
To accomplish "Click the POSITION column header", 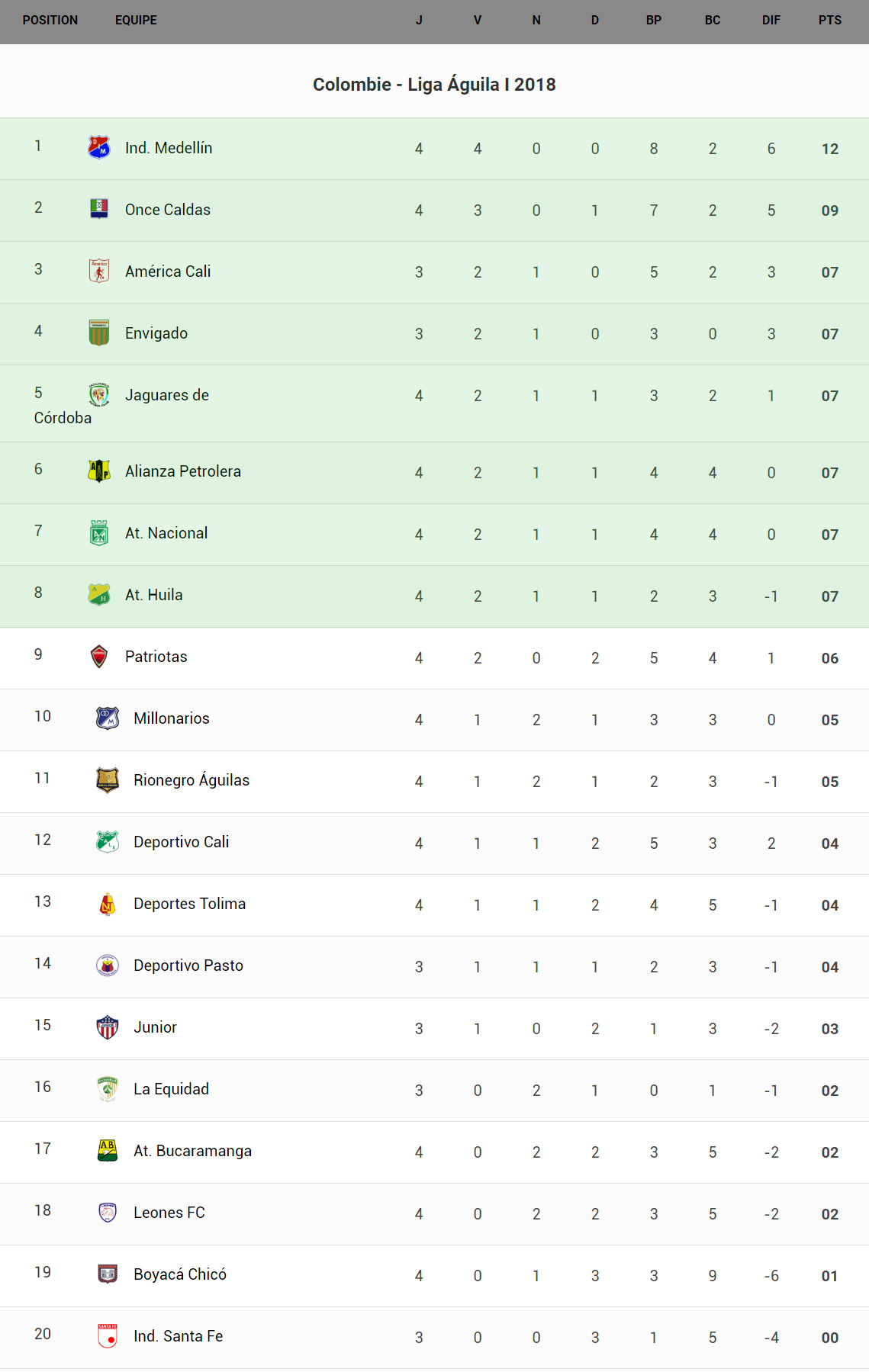I will point(50,21).
